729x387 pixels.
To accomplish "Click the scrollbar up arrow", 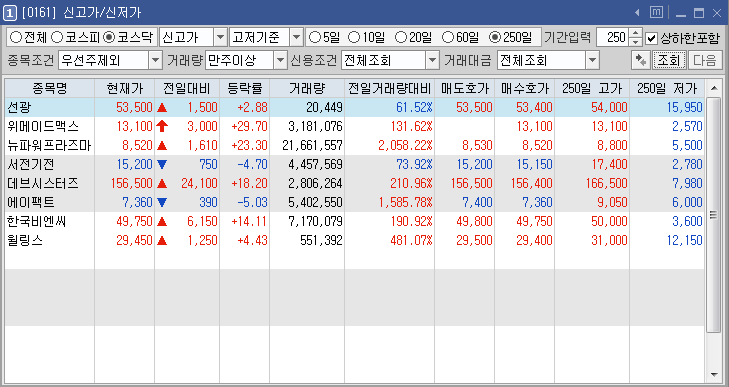I will tap(714, 88).
